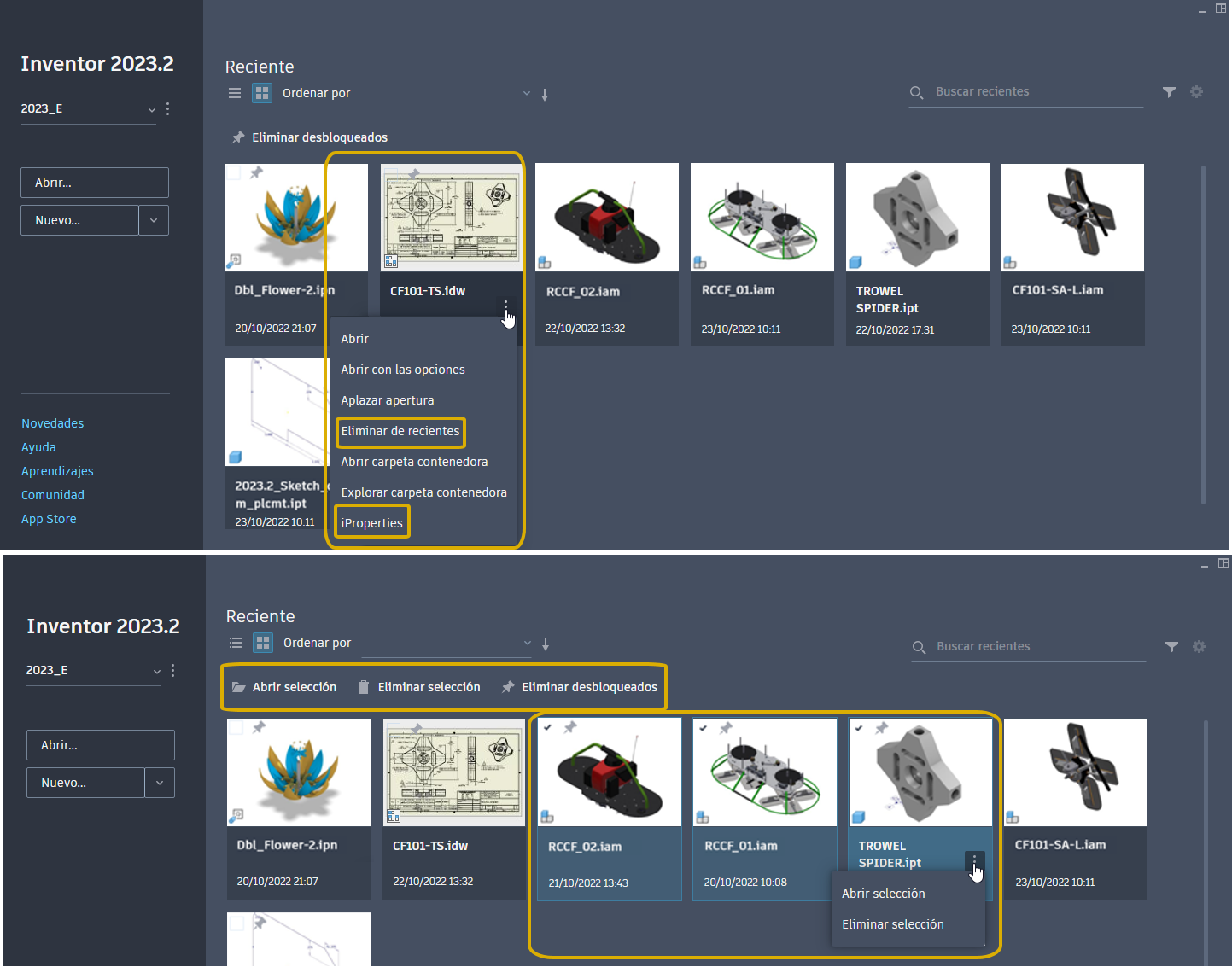Uncheck RCCF_02.iam selection in lower screenshot
The width and height of the screenshot is (1232, 967).
coord(548,728)
